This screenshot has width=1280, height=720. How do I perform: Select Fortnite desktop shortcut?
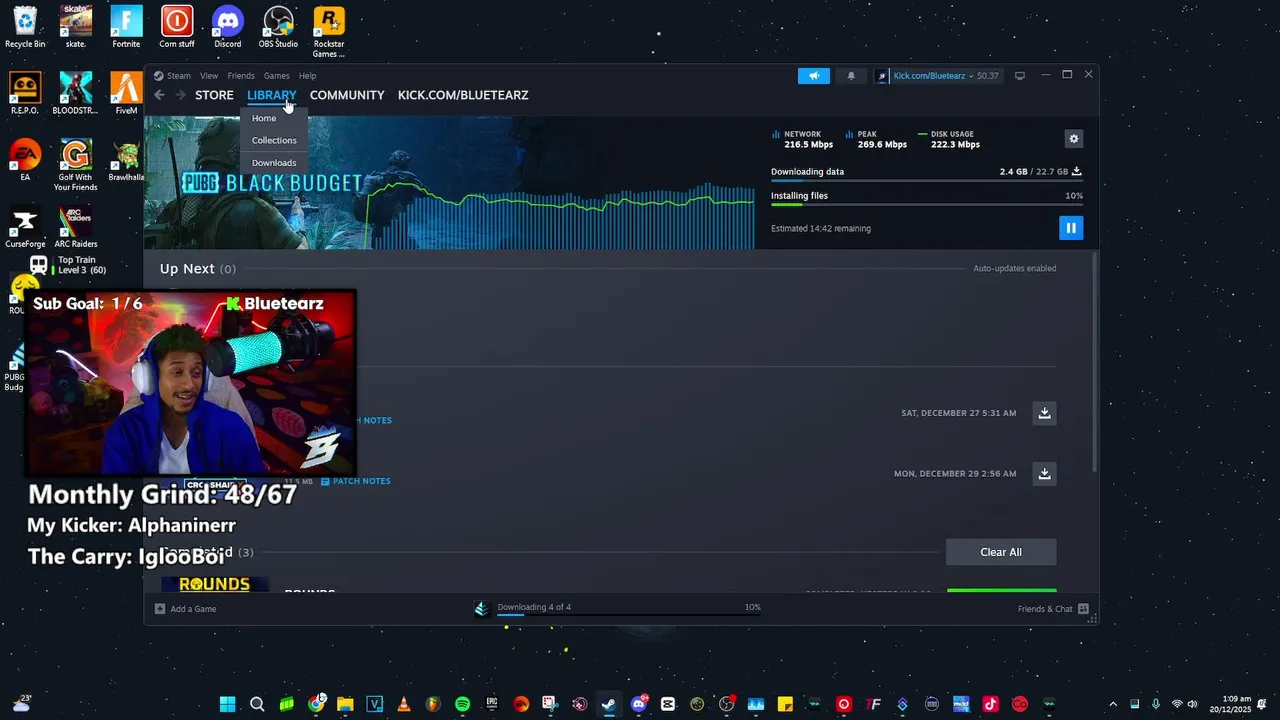[x=126, y=26]
